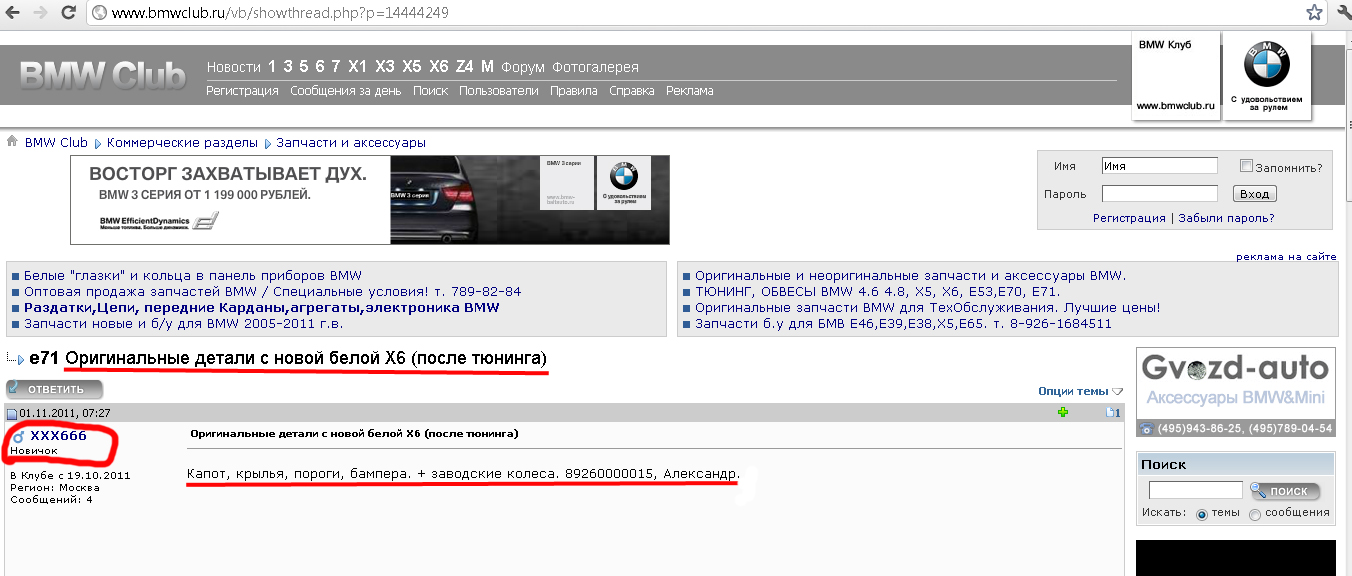The height and width of the screenshot is (576, 1352).
Task: Open Оригинальные запчасти для ТехОбслуживания link
Action: 927,308
